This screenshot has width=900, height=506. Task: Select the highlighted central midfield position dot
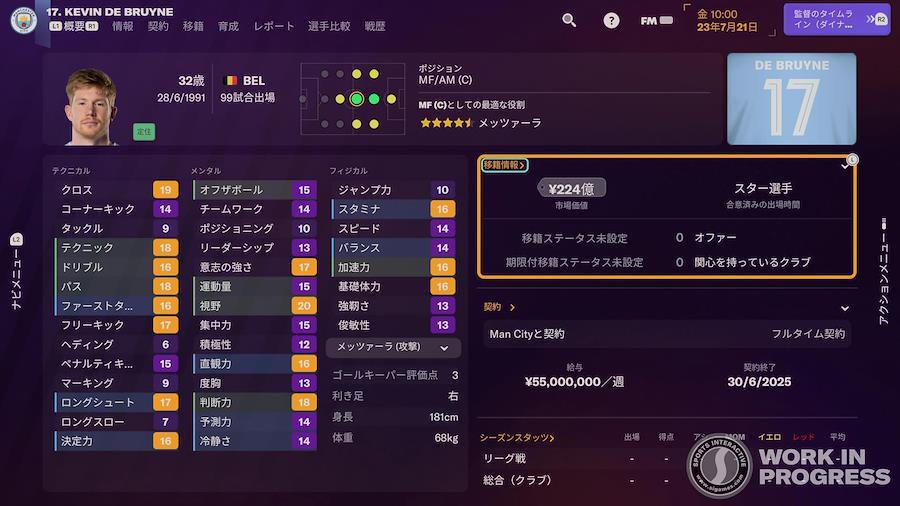click(356, 99)
